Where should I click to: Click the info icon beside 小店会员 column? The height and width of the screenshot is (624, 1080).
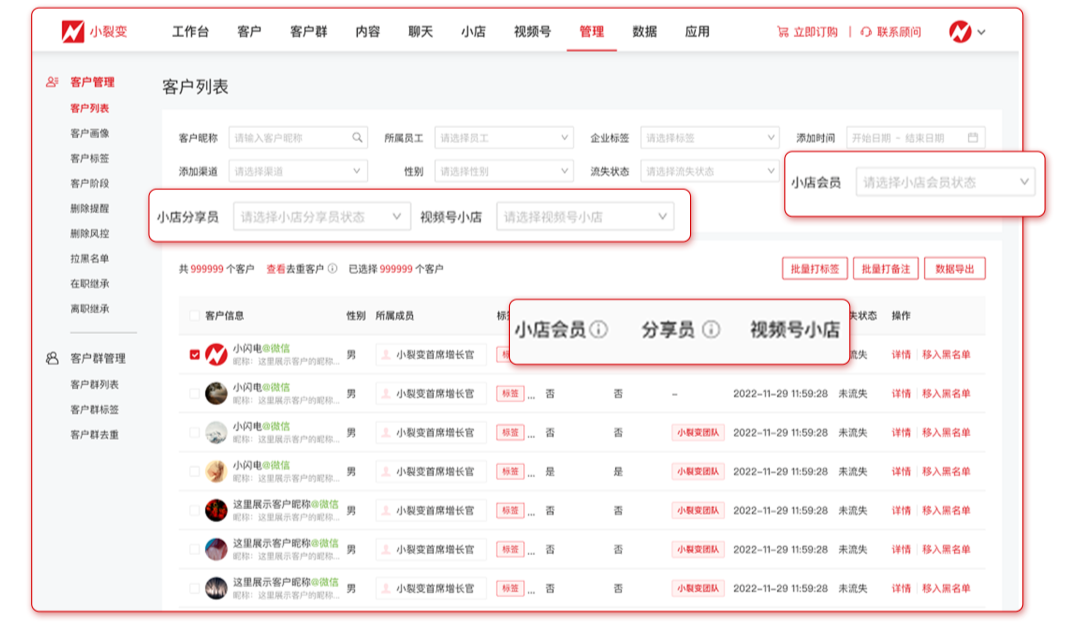pyautogui.click(x=598, y=329)
